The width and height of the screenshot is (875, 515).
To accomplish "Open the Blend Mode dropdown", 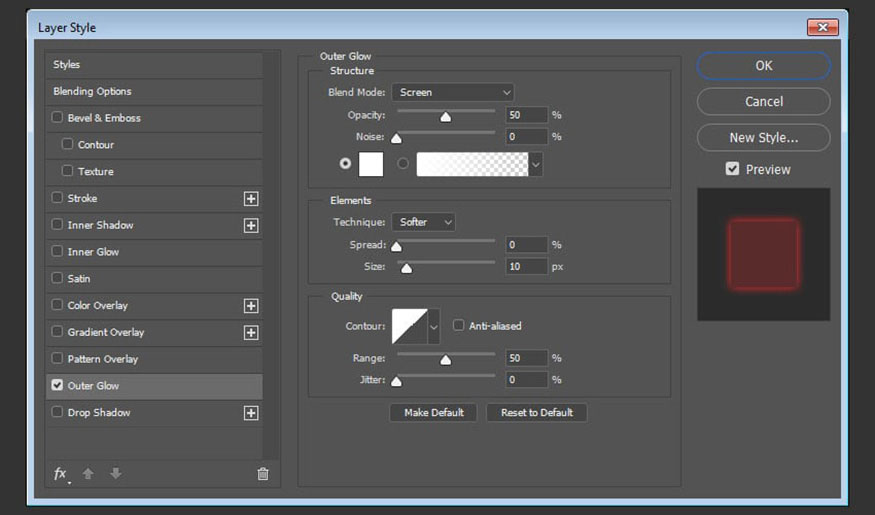I will pos(453,92).
